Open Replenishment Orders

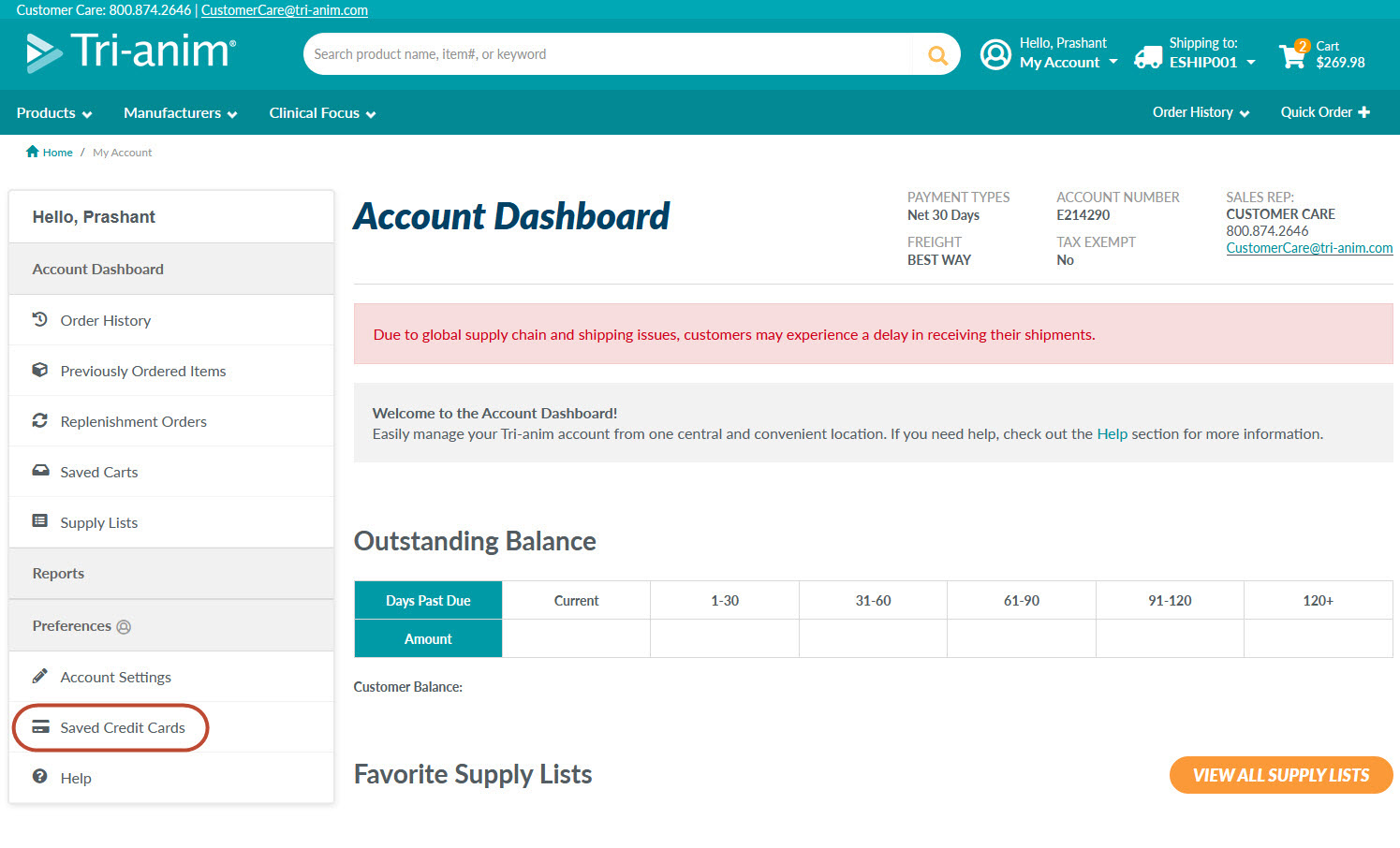(171, 421)
